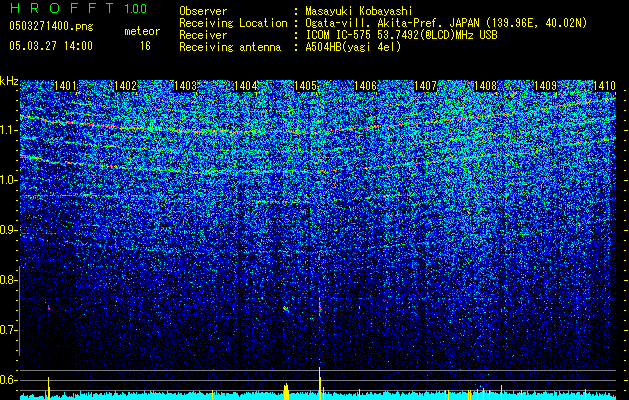This screenshot has height=400, width=629.
Task: Click the Receiver label
Action: (203, 35)
